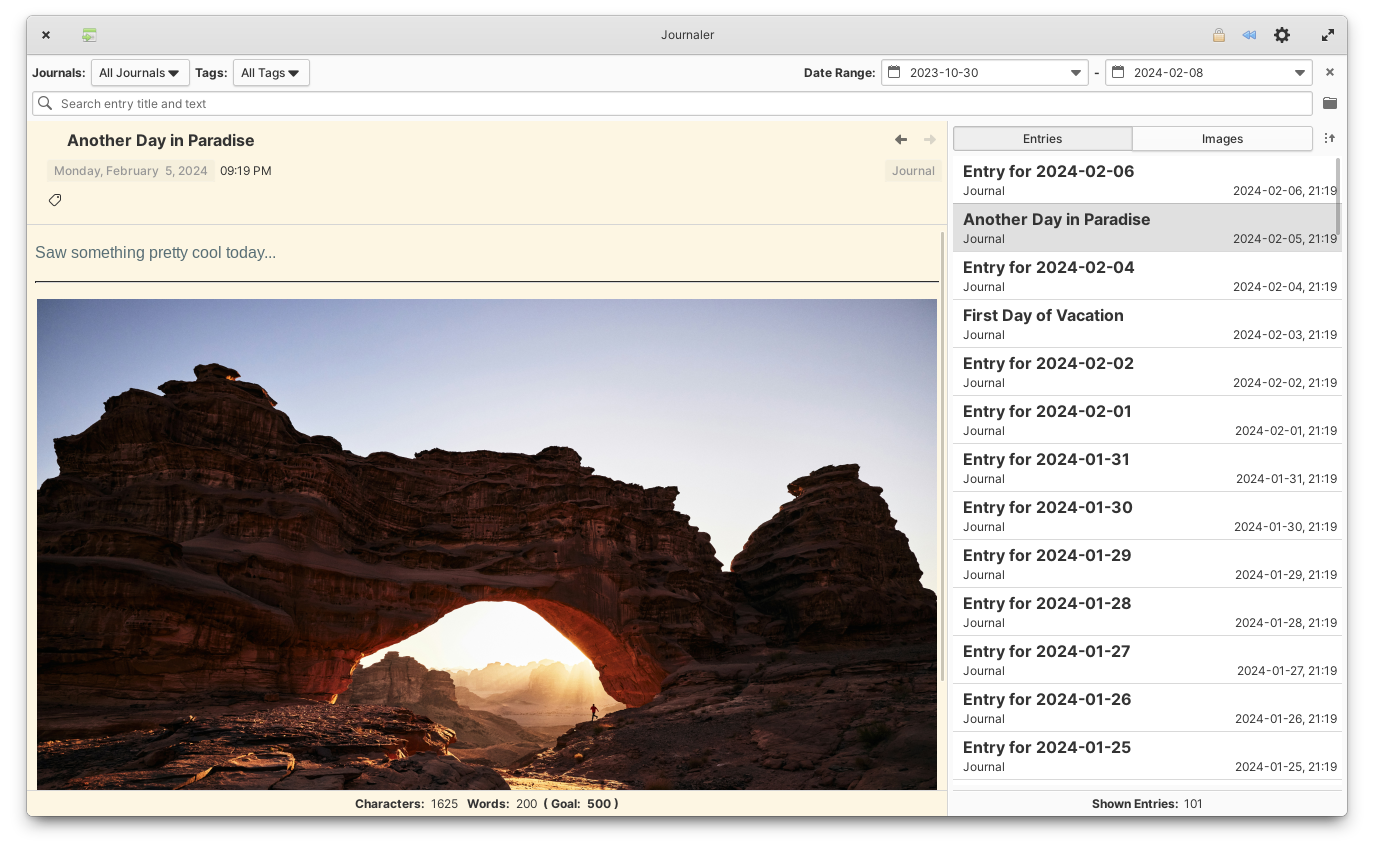Open the All Journals dropdown
The width and height of the screenshot is (1374, 856).
tap(140, 73)
